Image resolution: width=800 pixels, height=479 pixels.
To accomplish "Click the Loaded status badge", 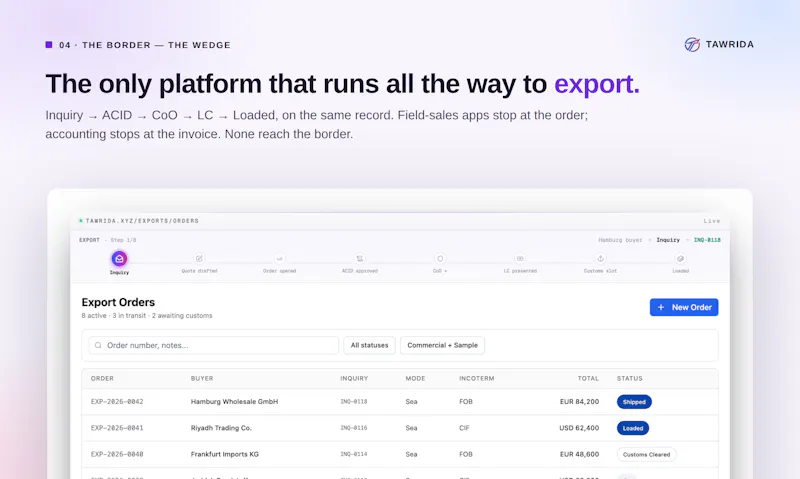I will point(633,428).
